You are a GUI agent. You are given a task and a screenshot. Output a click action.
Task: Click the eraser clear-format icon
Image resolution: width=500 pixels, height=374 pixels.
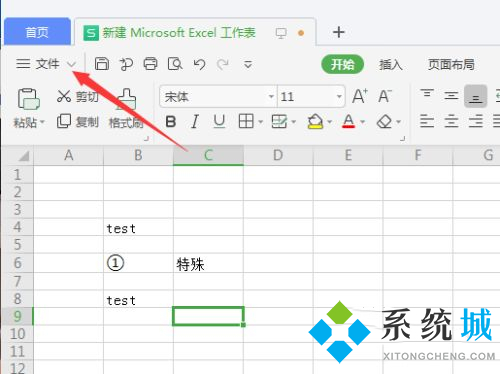(384, 122)
